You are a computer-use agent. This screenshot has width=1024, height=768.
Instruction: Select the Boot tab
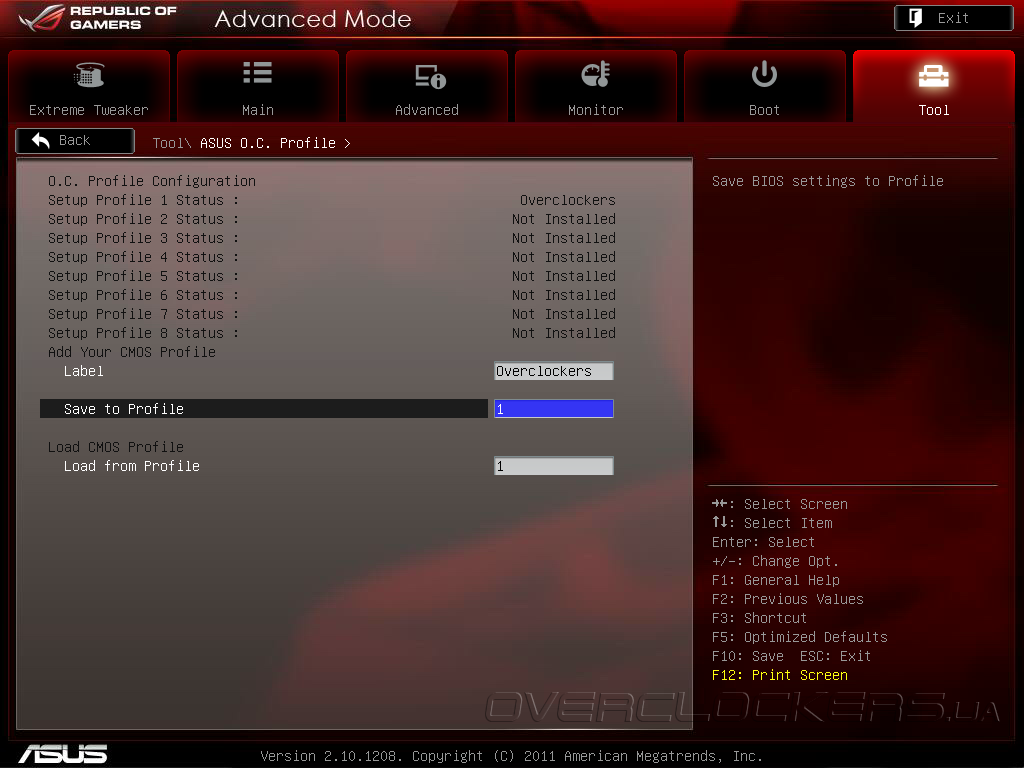(x=765, y=86)
